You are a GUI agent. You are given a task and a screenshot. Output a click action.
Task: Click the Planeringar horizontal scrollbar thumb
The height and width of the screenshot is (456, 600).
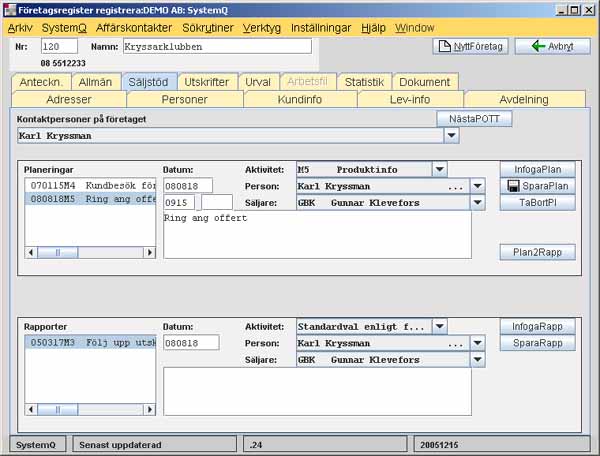pyautogui.click(x=58, y=252)
